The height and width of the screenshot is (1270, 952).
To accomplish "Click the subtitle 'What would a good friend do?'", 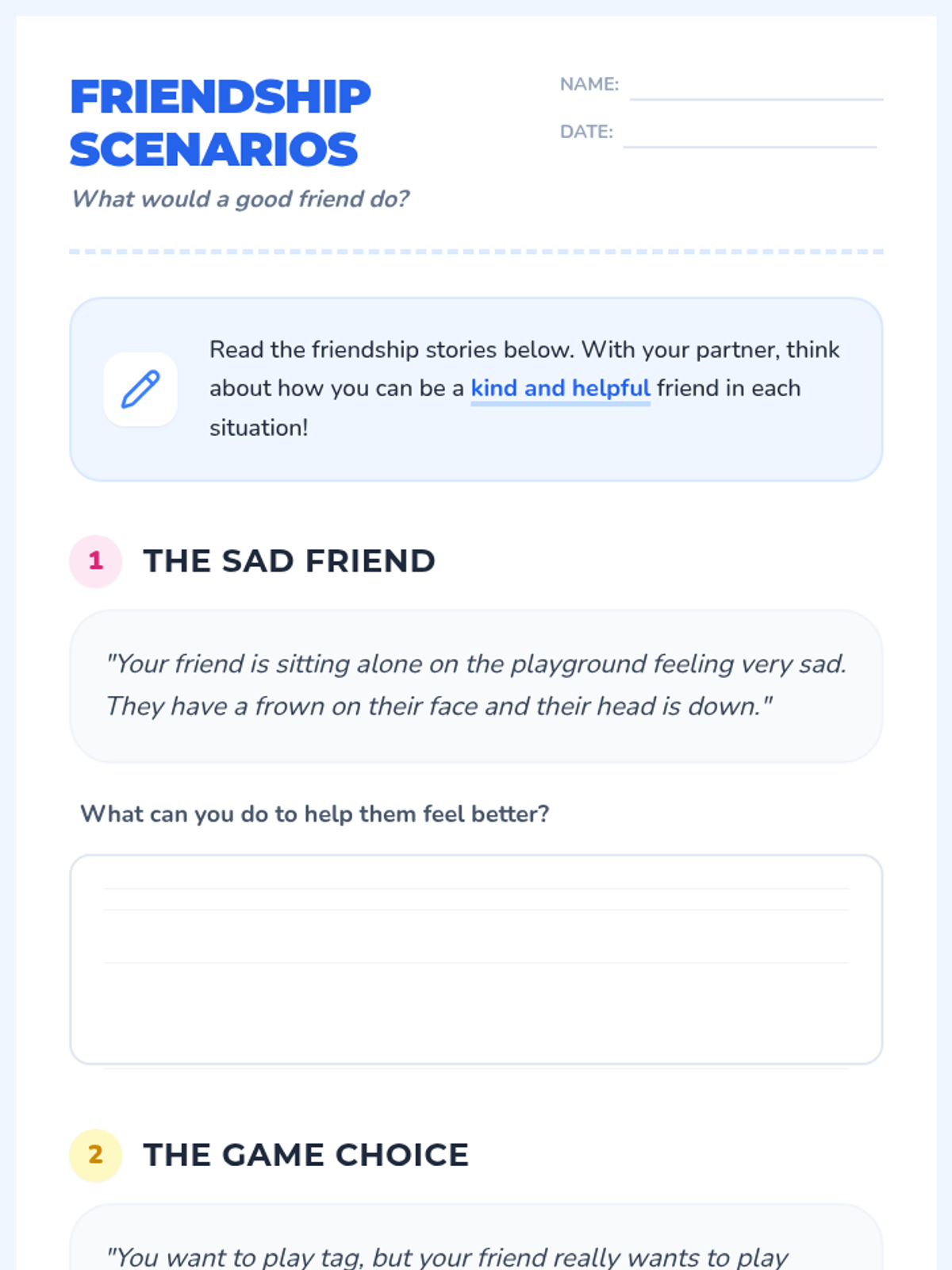I will [240, 198].
